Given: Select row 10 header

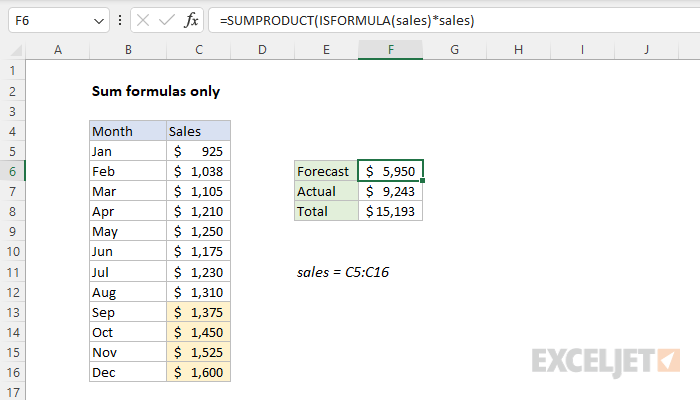Looking at the screenshot, I should 12,252.
